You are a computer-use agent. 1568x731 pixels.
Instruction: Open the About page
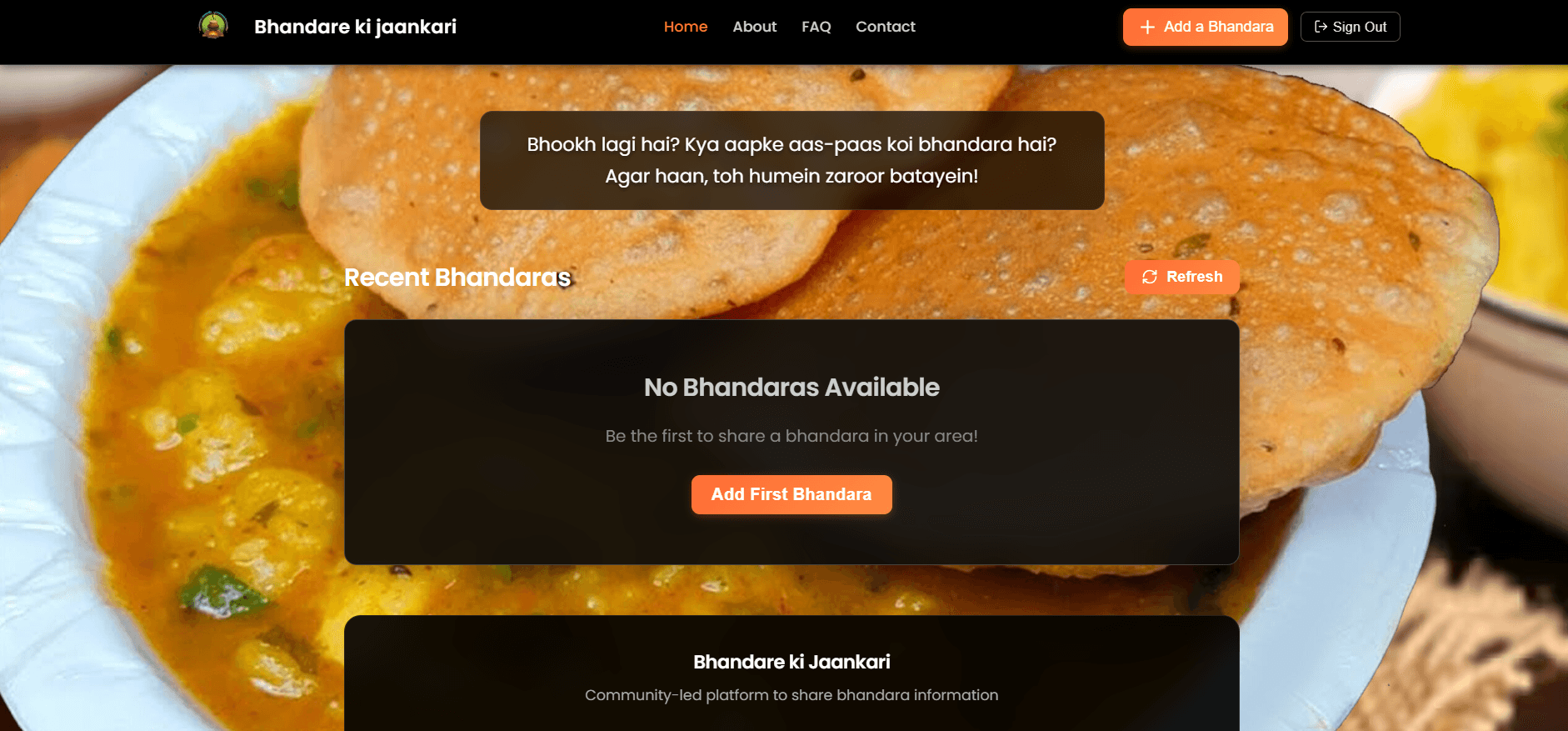click(x=755, y=27)
